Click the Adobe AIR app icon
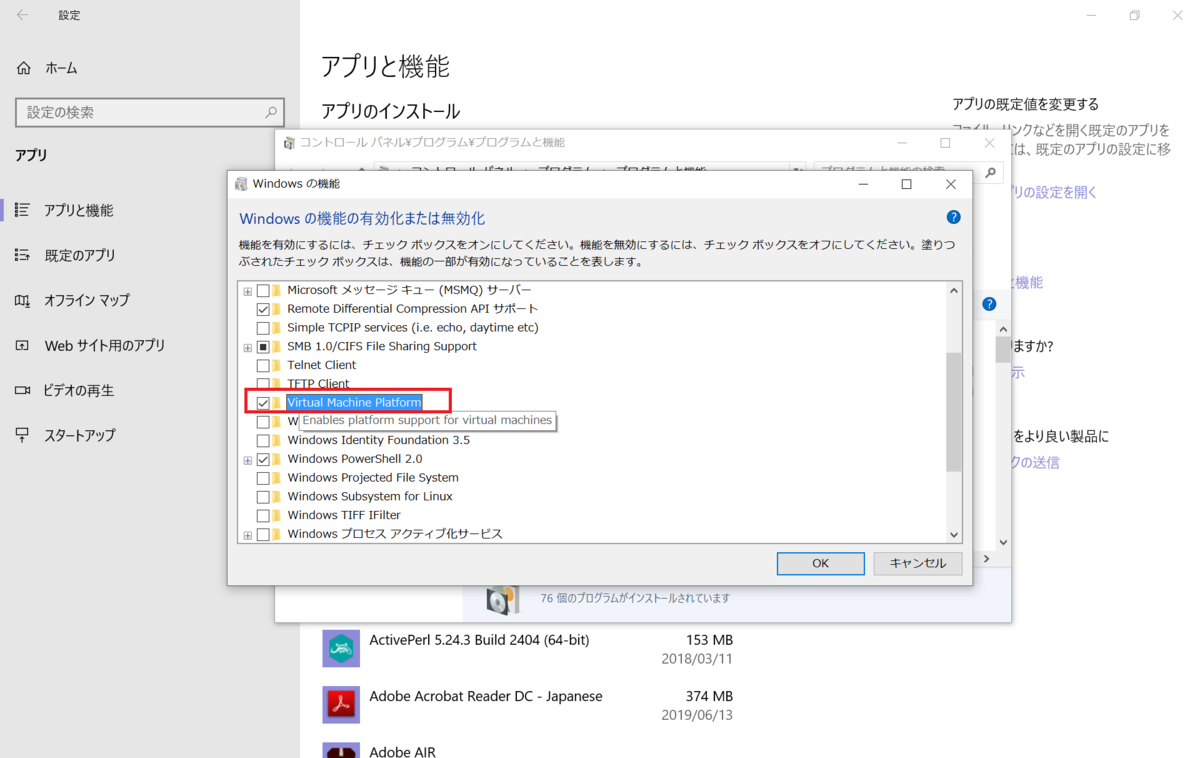 pos(341,751)
